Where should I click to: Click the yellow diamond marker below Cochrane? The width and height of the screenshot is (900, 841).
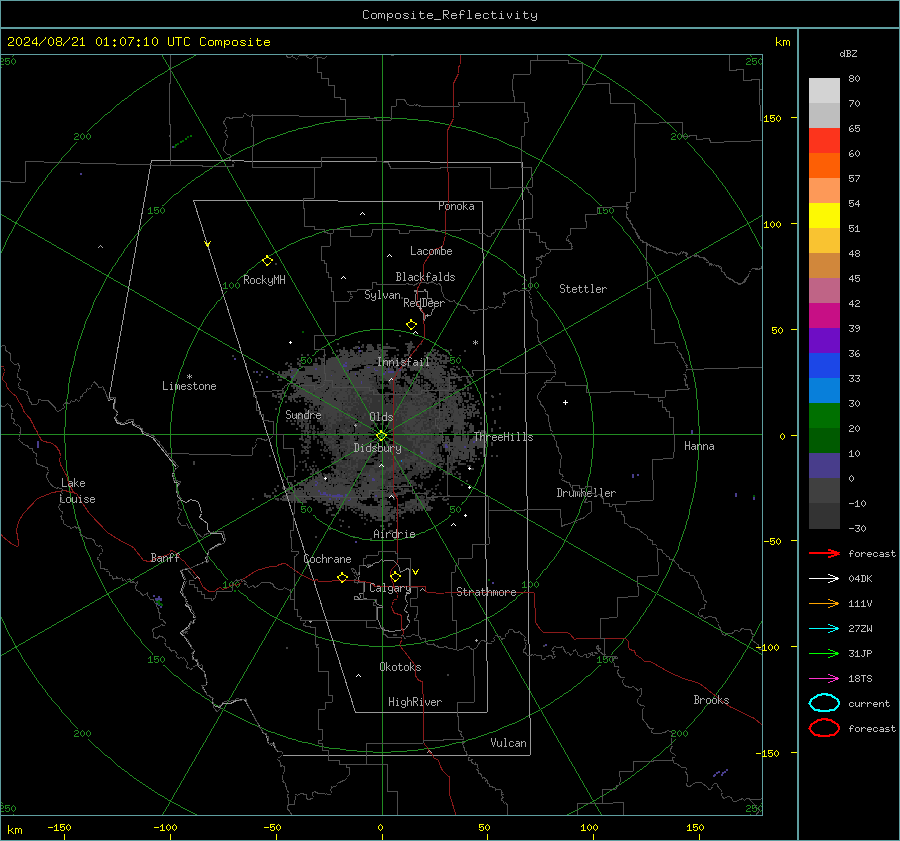coord(343,577)
